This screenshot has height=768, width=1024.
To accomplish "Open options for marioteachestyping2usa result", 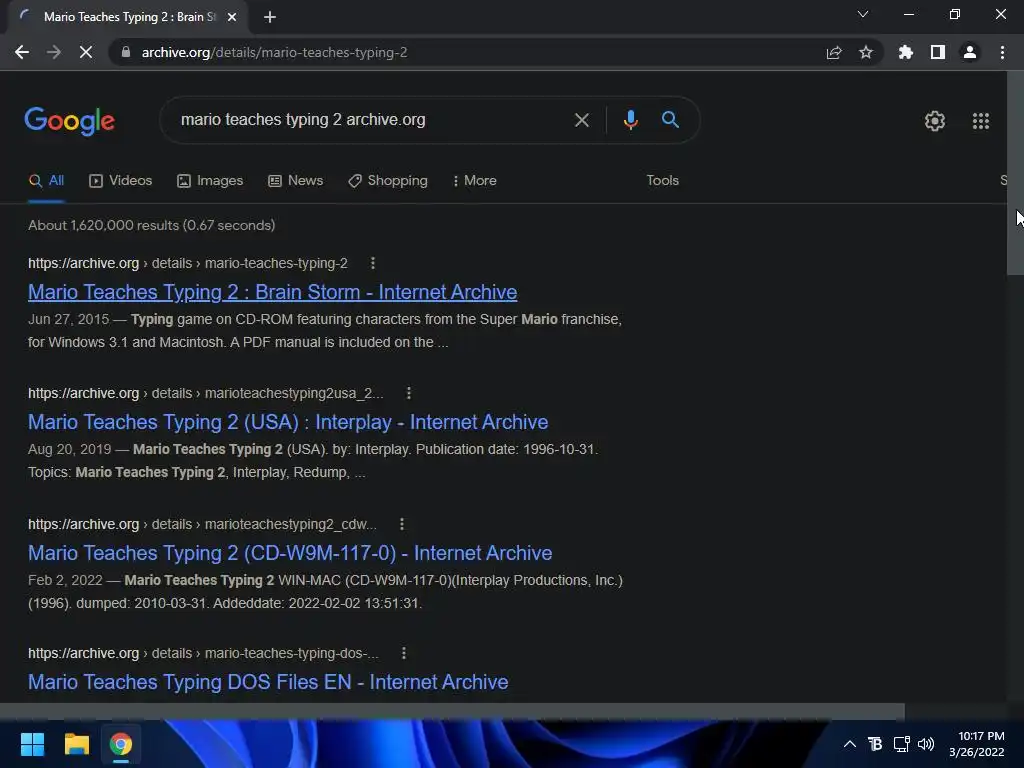I will point(408,393).
